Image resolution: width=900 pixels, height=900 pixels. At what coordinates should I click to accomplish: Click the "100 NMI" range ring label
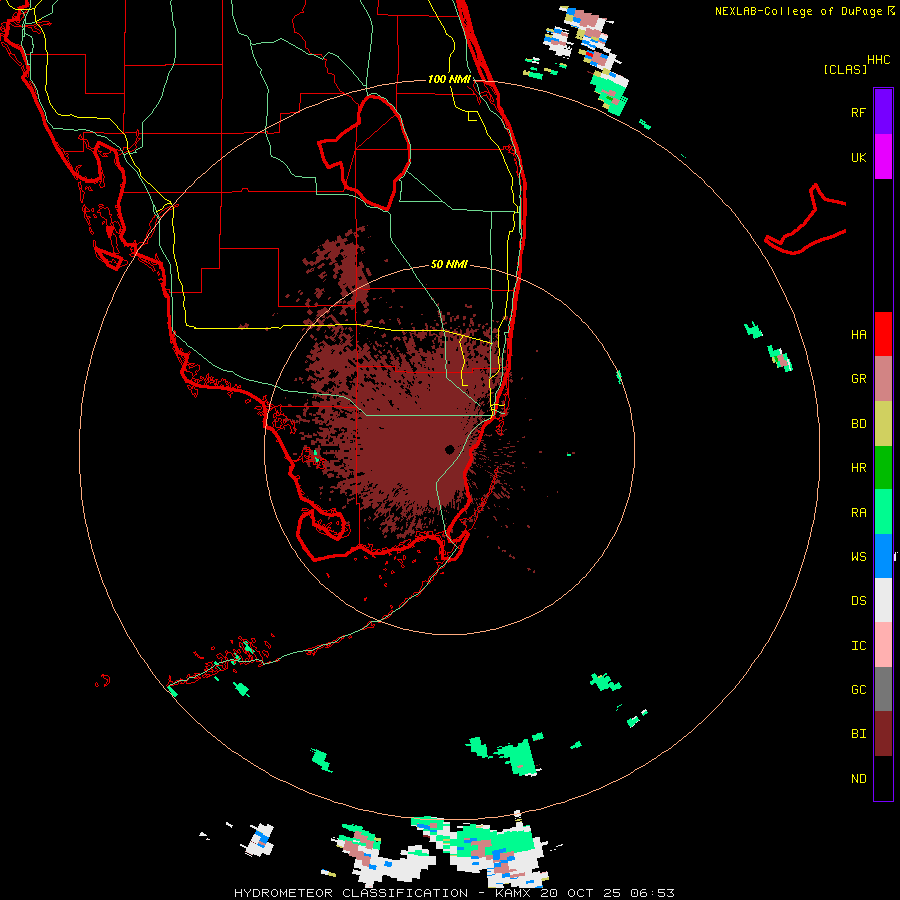pyautogui.click(x=449, y=79)
